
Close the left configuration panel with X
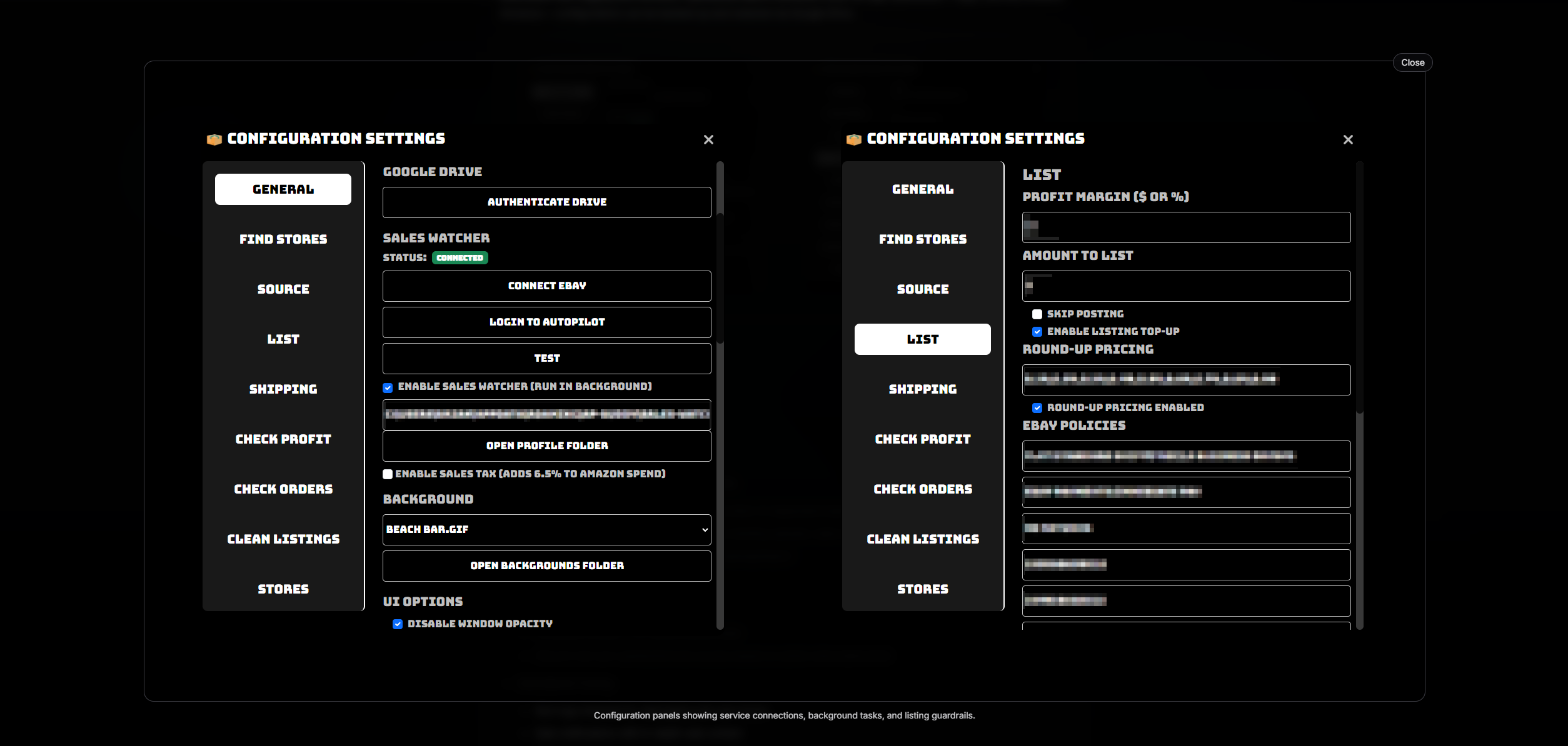pyautogui.click(x=708, y=139)
